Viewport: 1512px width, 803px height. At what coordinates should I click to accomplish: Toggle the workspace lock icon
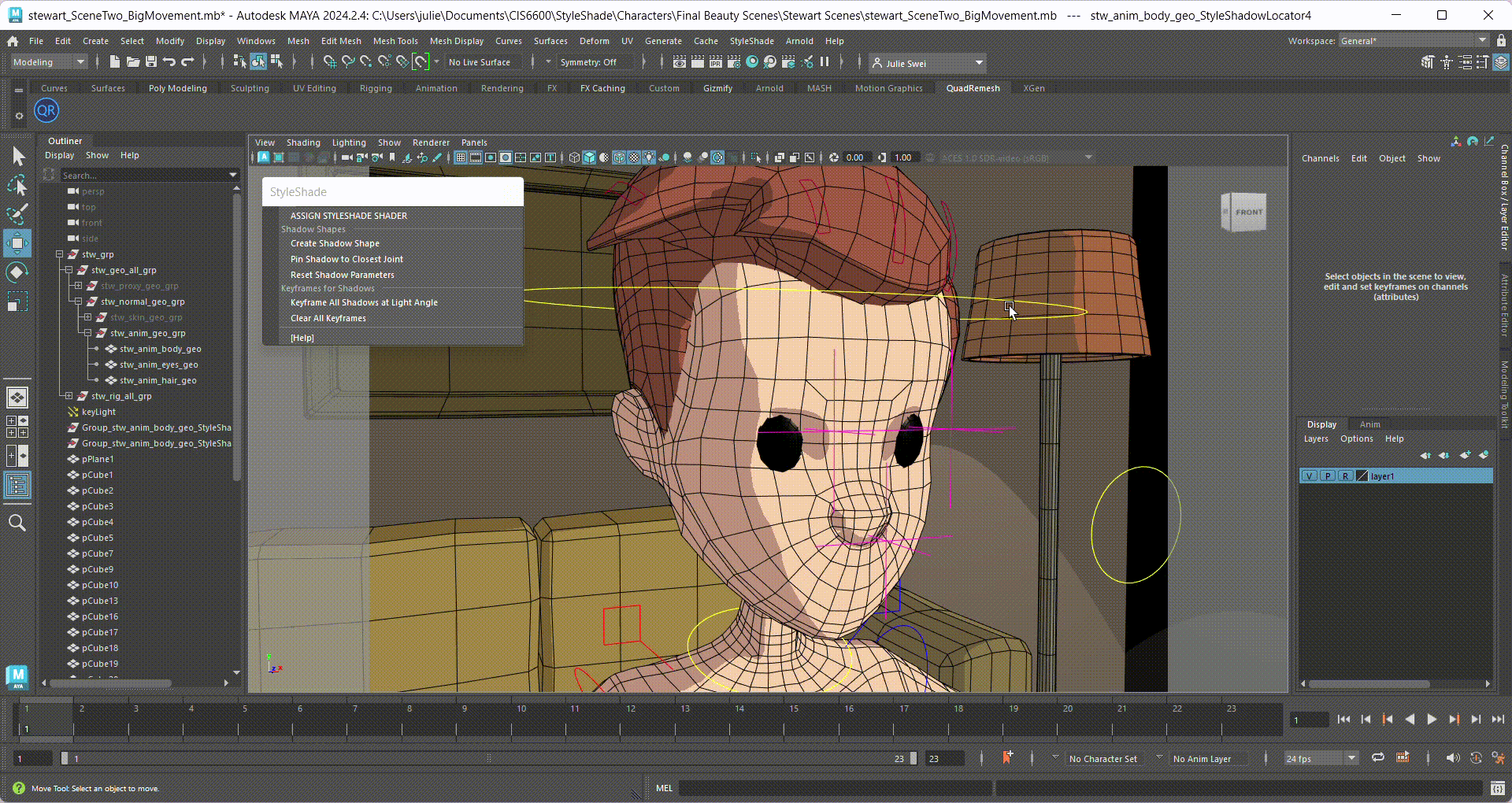point(1501,40)
